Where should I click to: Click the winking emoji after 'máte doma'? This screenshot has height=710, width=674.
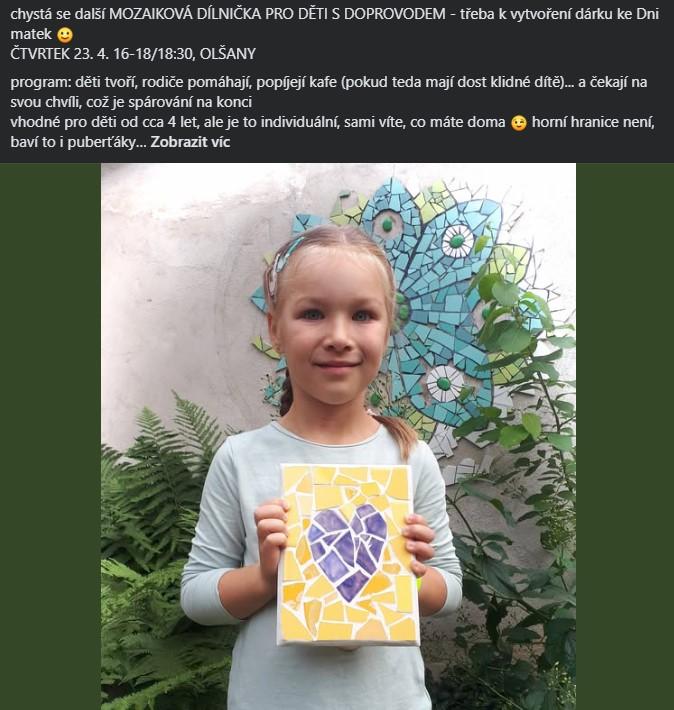coord(519,123)
